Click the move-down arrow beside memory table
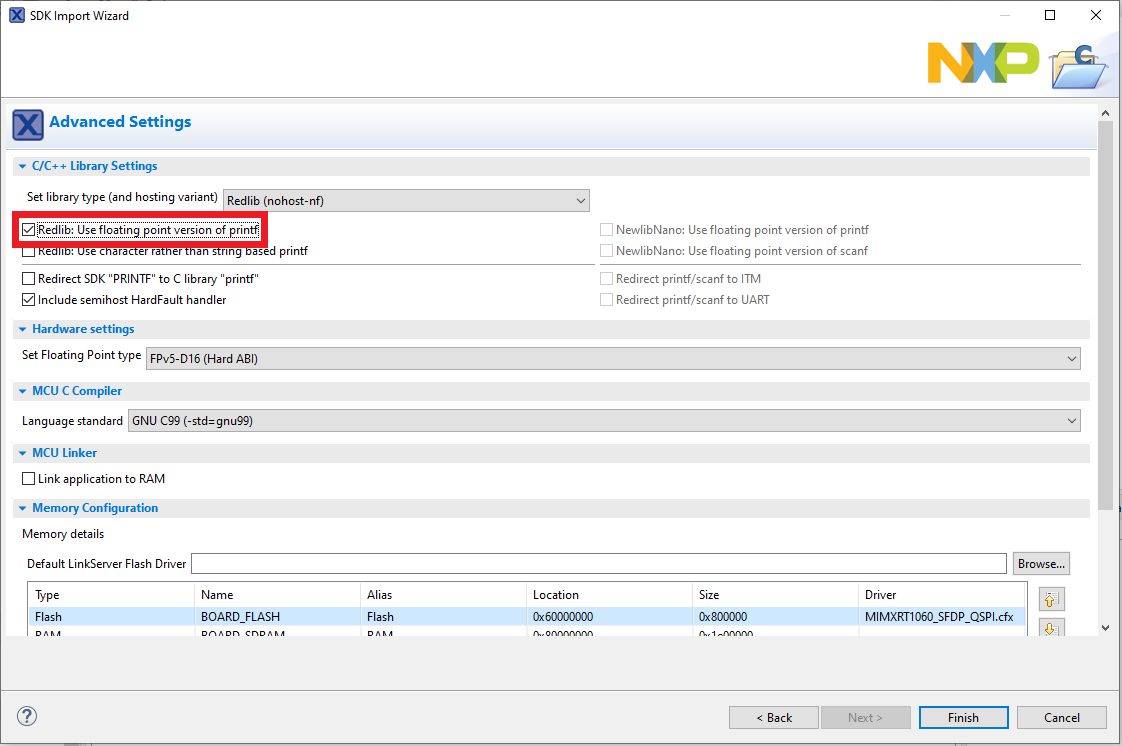 (x=1052, y=628)
